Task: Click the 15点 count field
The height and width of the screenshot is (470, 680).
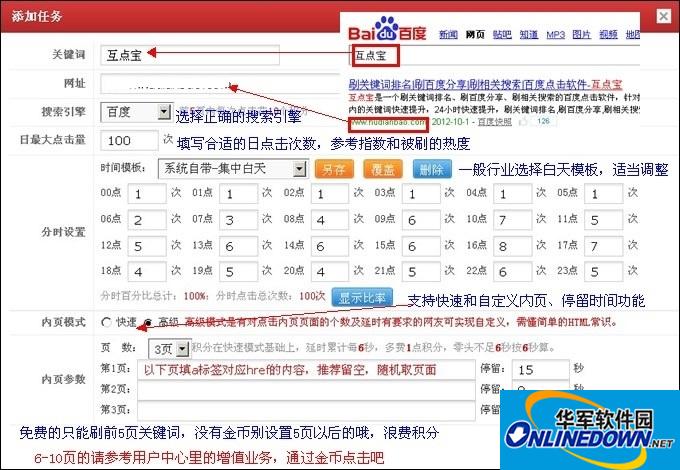Action: point(421,246)
